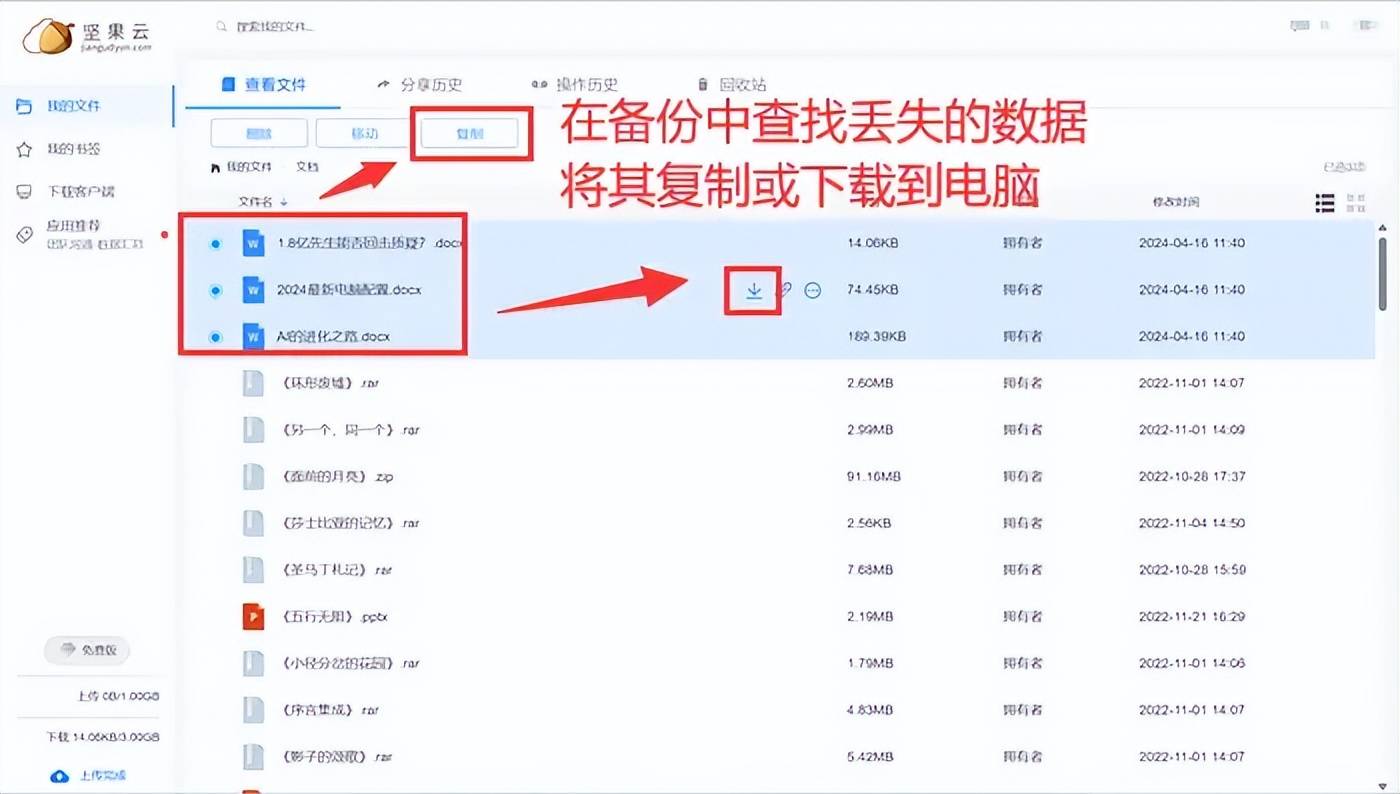Click archive icon of 《影子的颂歌》.rar
This screenshot has height=794, width=1400.
coord(253,756)
